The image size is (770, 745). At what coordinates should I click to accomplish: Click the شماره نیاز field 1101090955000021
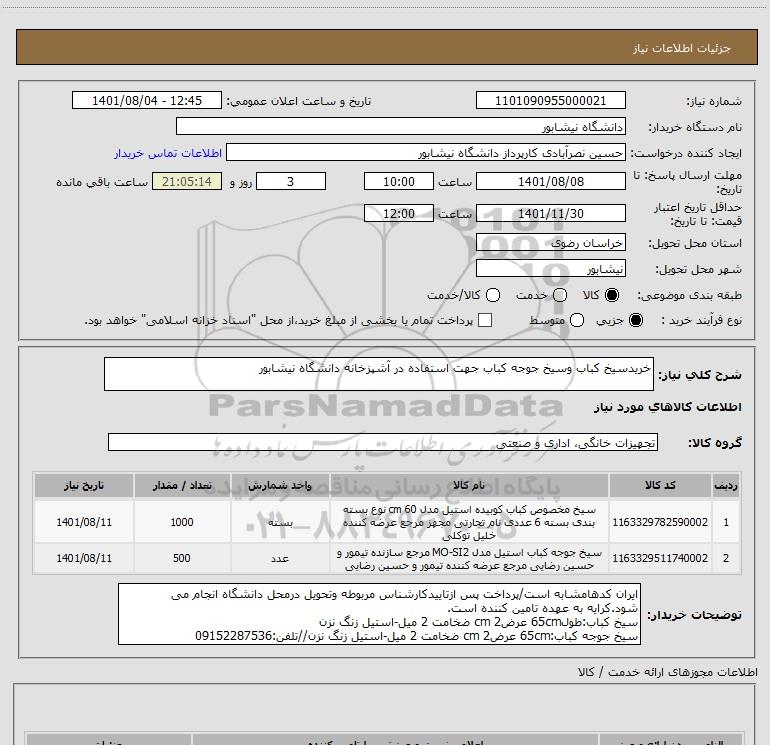(550, 100)
